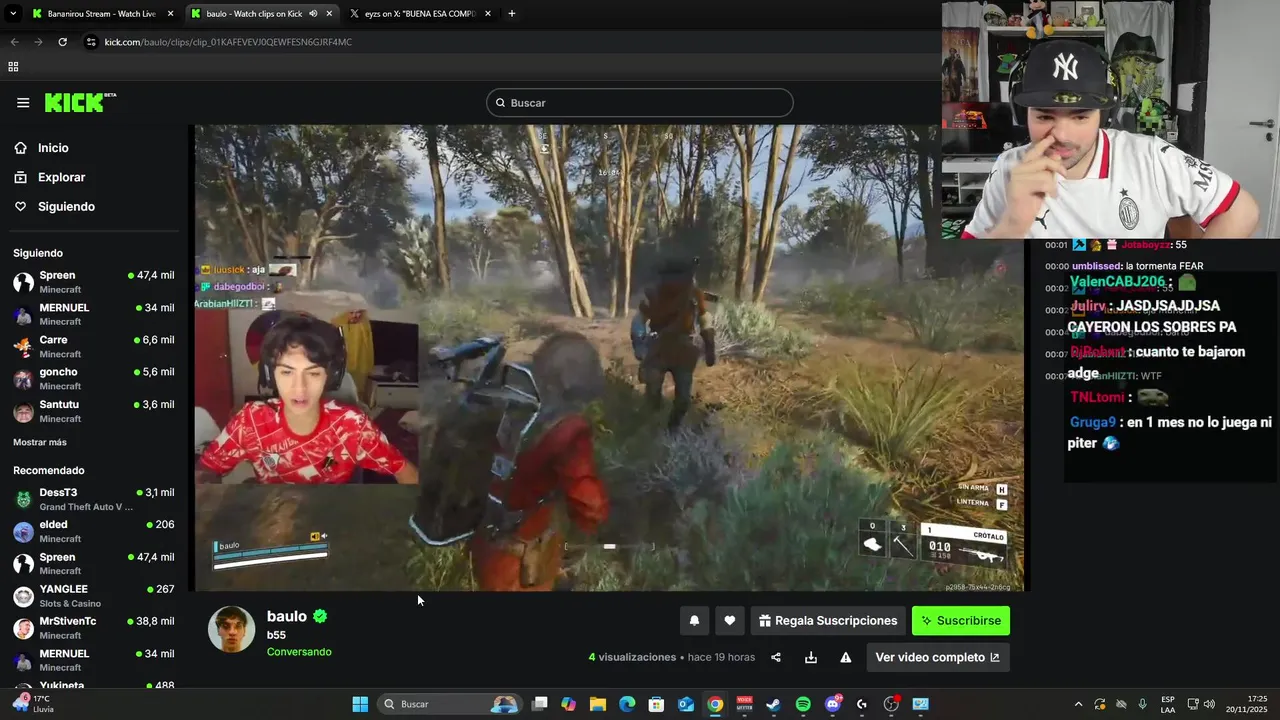Toggle the notification bell for baulo
Screen dimensions: 1280x720
(x=694, y=621)
